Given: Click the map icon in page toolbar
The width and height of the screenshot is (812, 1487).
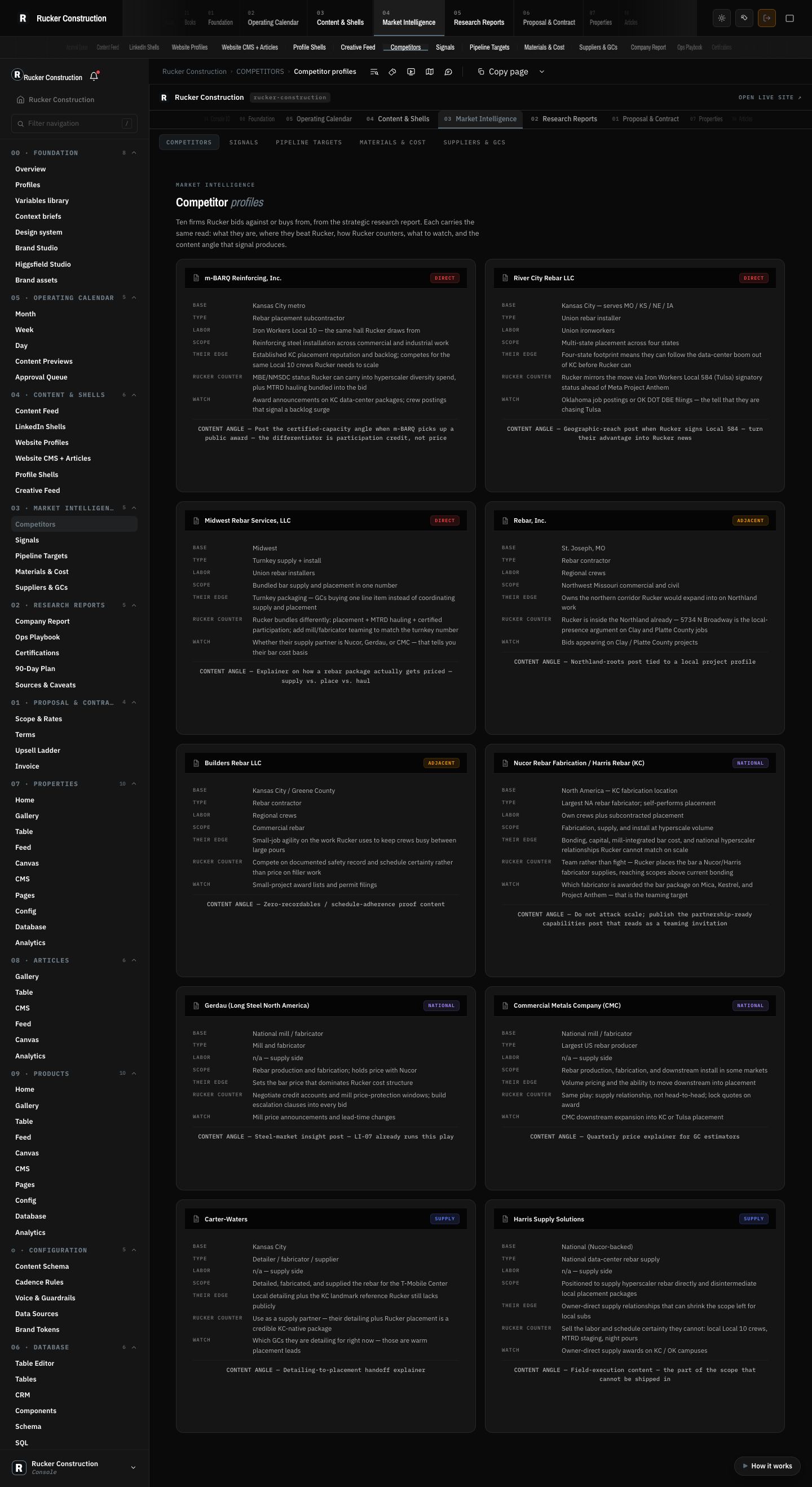Looking at the screenshot, I should (x=429, y=72).
